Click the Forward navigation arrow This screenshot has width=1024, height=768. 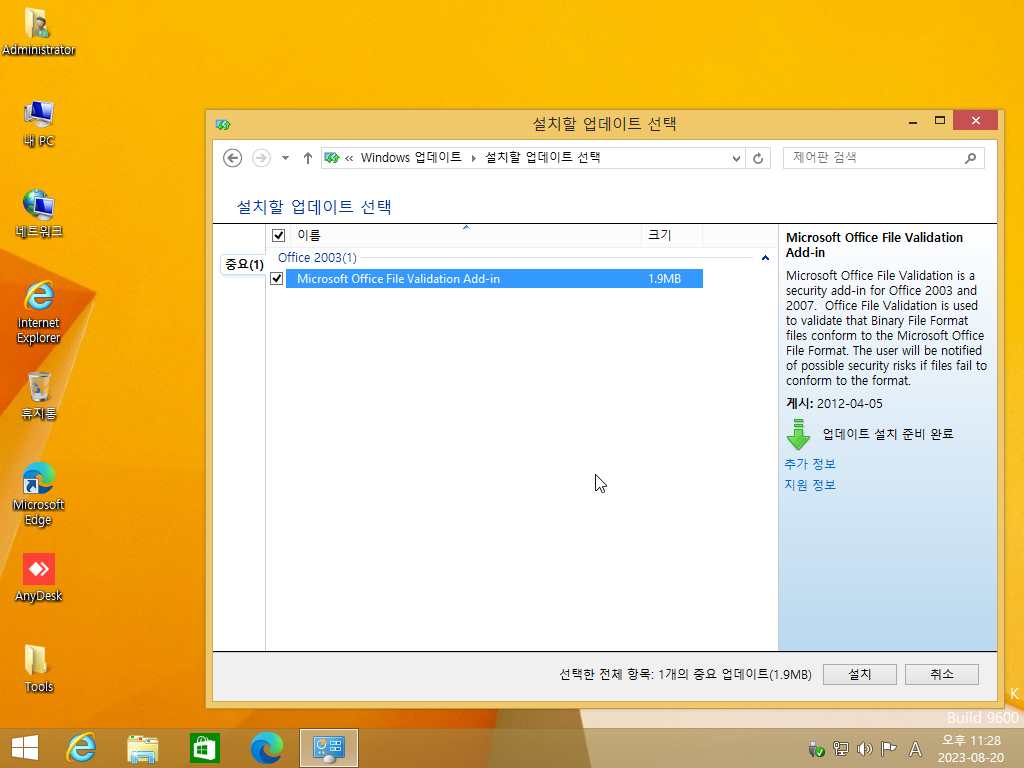261,158
